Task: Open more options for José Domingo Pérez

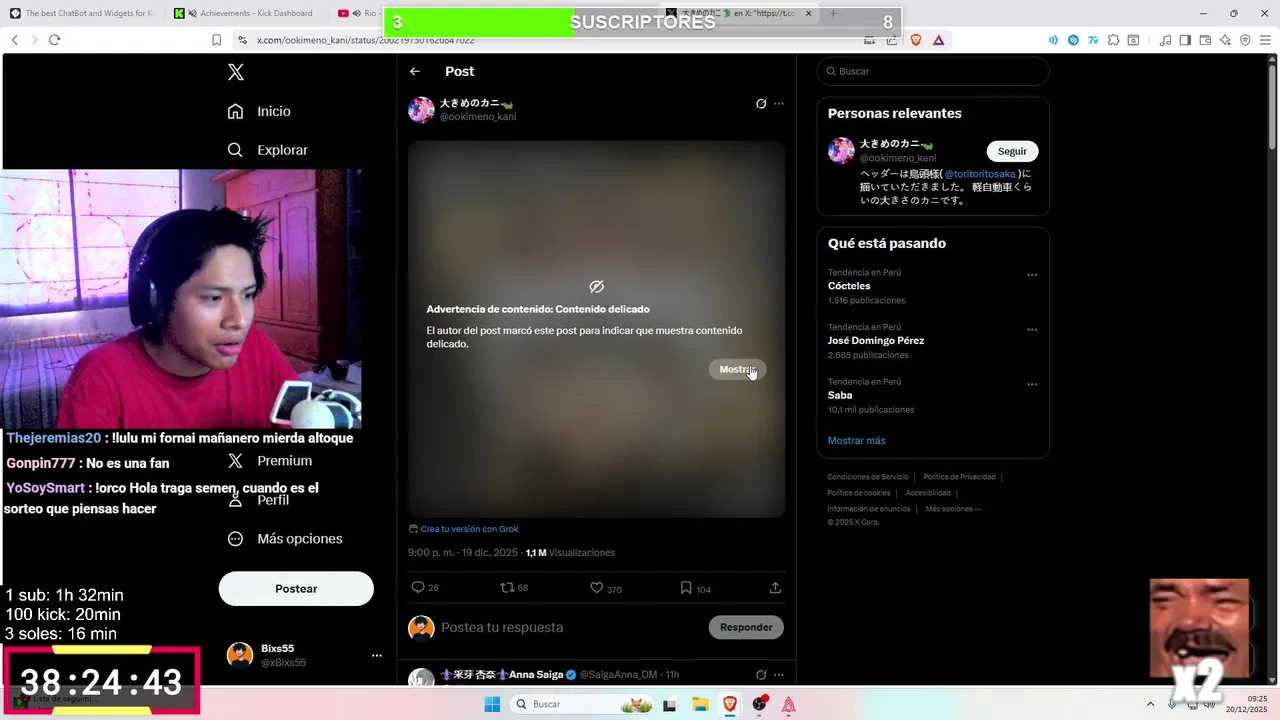Action: (1032, 330)
